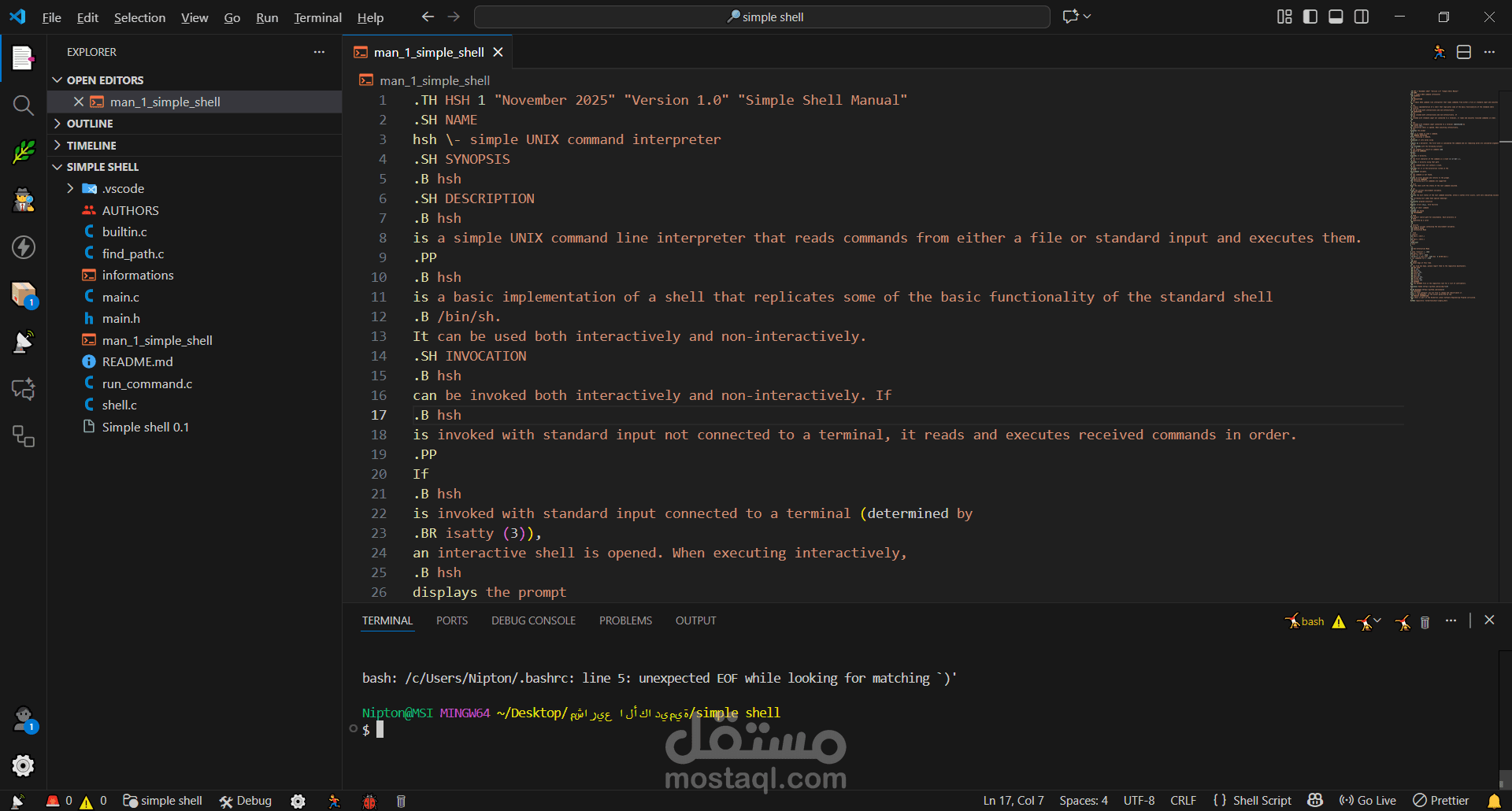Change the CRLF end of line sequence
This screenshot has width=1512, height=811.
tap(1183, 801)
